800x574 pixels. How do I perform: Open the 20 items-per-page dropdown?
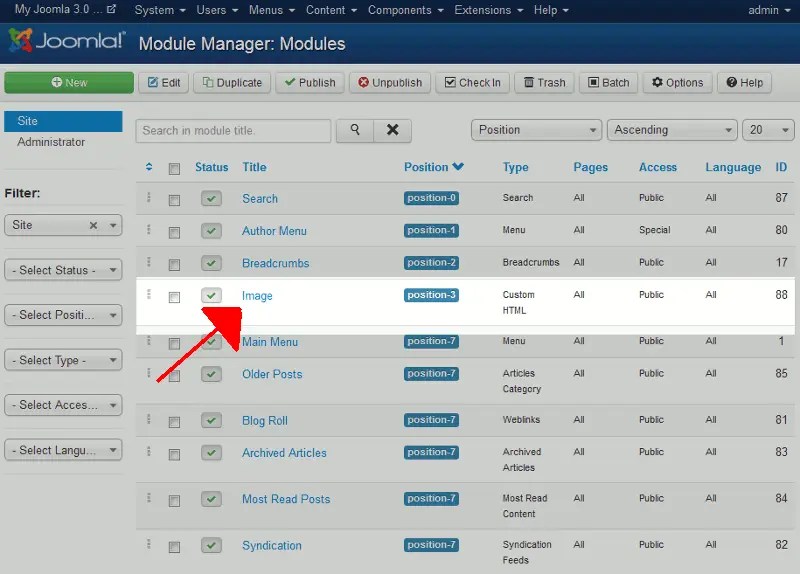(x=768, y=130)
